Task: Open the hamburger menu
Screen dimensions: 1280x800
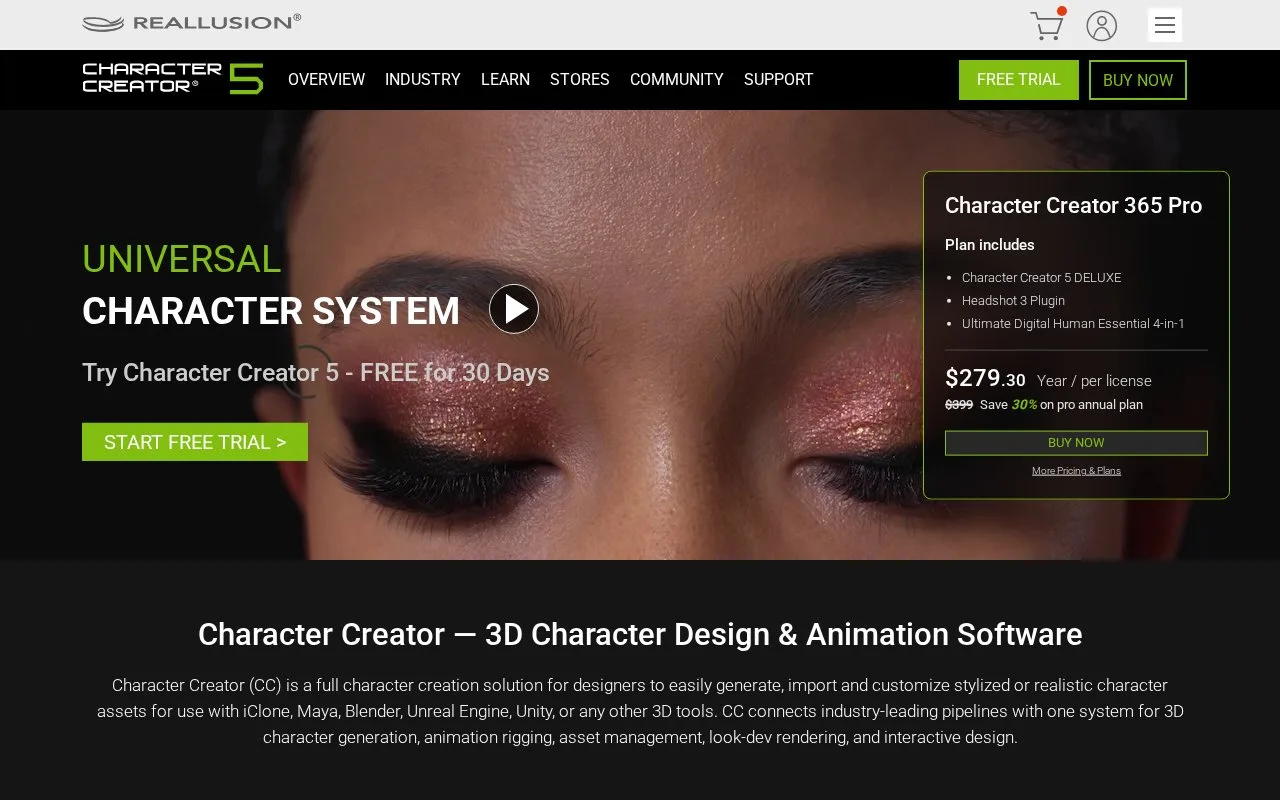Action: coord(1165,25)
